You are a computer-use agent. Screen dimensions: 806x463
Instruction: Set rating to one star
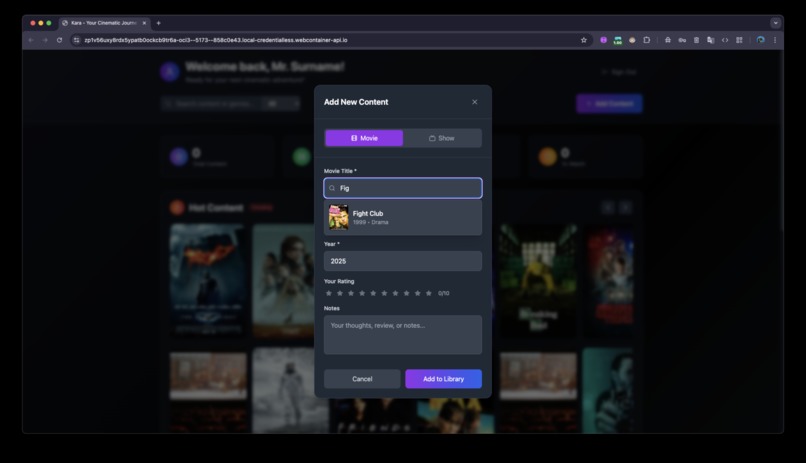point(329,293)
